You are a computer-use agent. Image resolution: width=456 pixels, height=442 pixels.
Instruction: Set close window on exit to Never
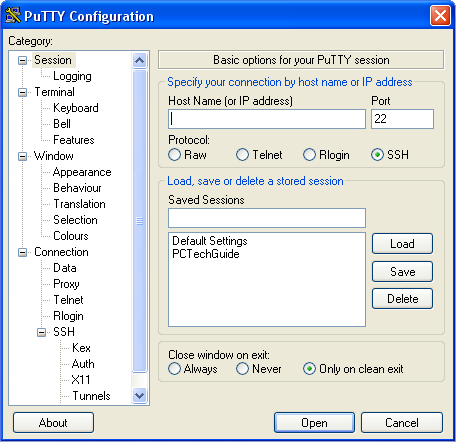point(242,369)
